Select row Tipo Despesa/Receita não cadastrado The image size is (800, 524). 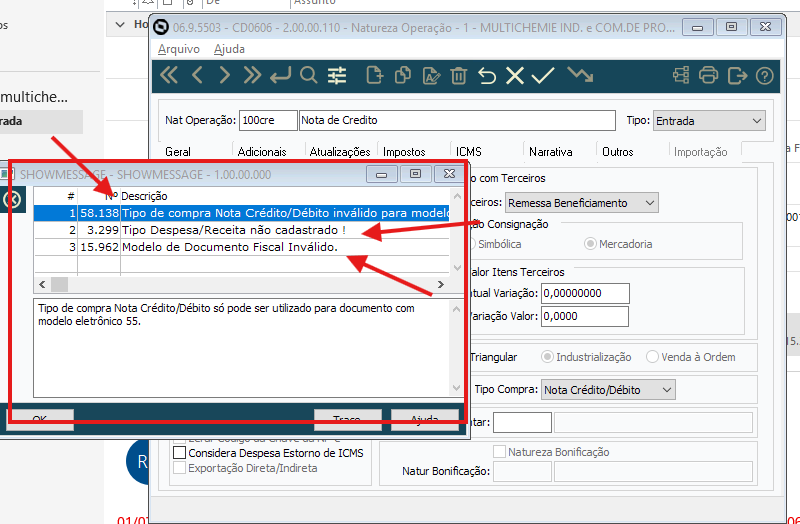pos(241,230)
